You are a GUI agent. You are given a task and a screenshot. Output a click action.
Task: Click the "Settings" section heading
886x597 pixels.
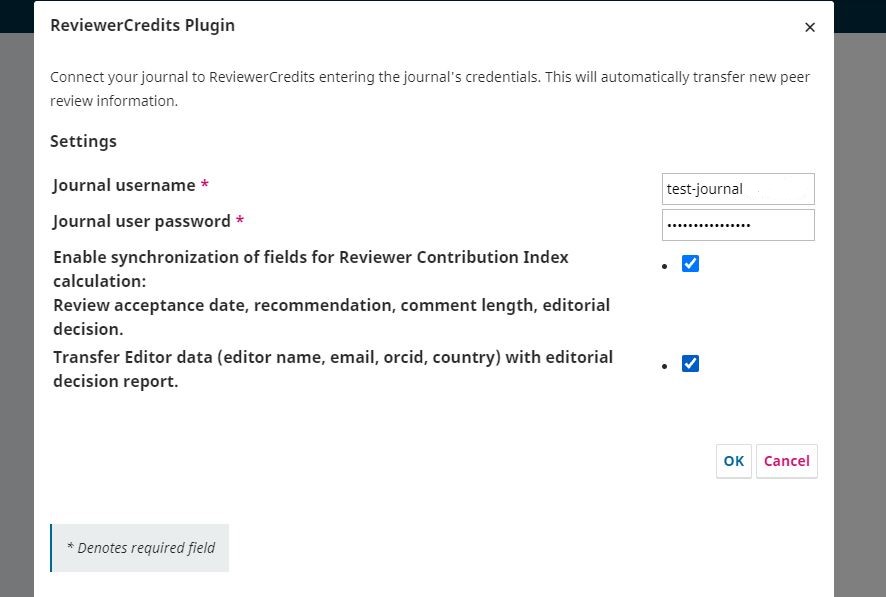[x=83, y=142]
